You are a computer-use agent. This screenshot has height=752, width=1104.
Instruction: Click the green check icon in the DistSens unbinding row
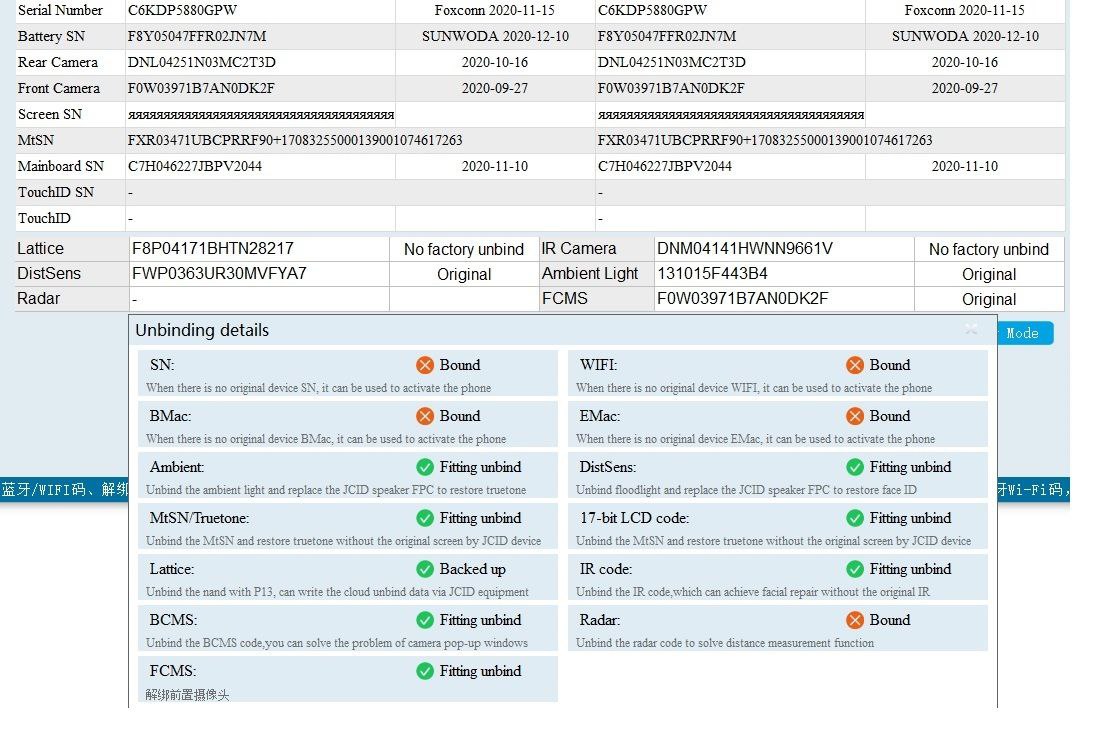[x=855, y=467]
